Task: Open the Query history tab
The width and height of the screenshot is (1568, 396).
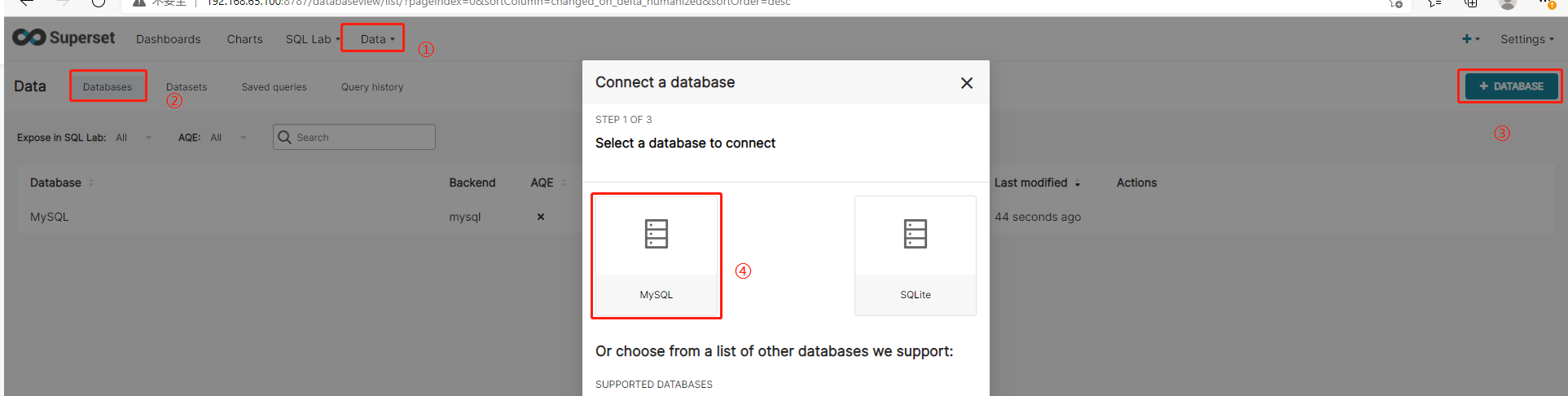Action: tap(372, 87)
